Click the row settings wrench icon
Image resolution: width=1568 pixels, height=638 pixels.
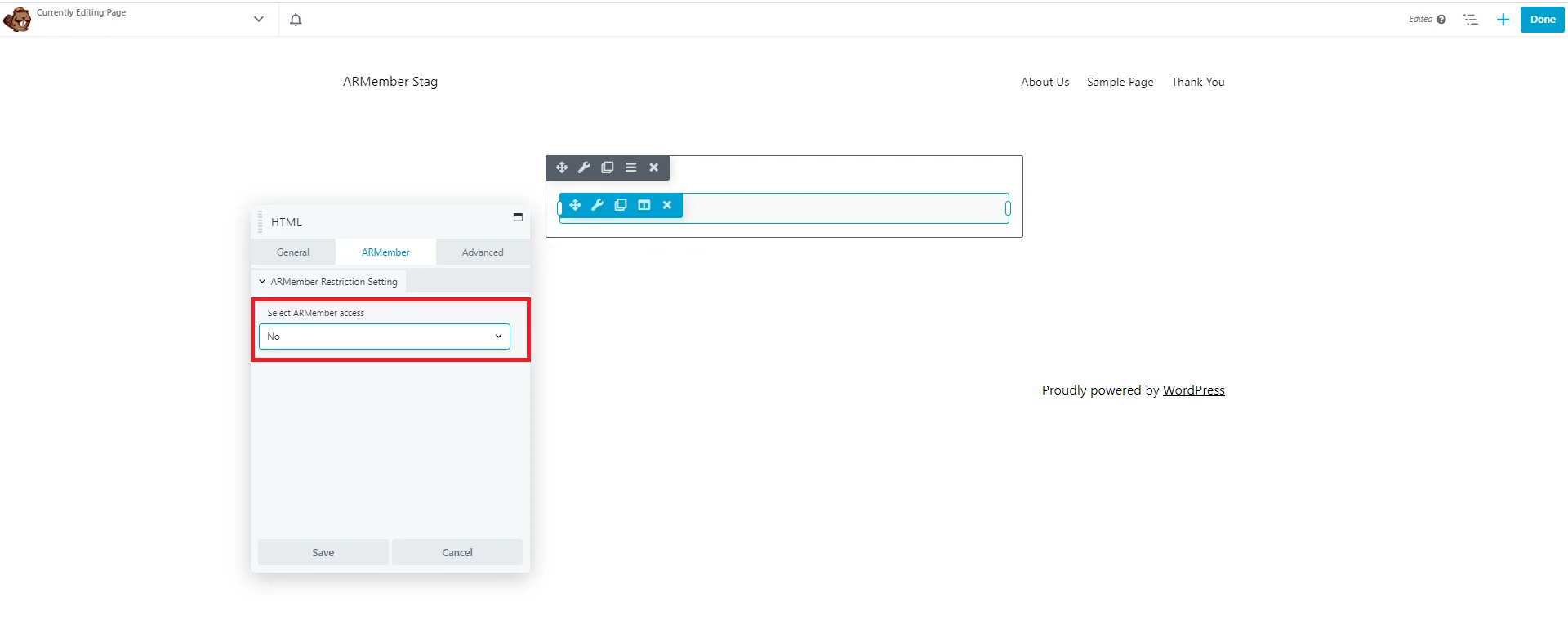tap(584, 167)
